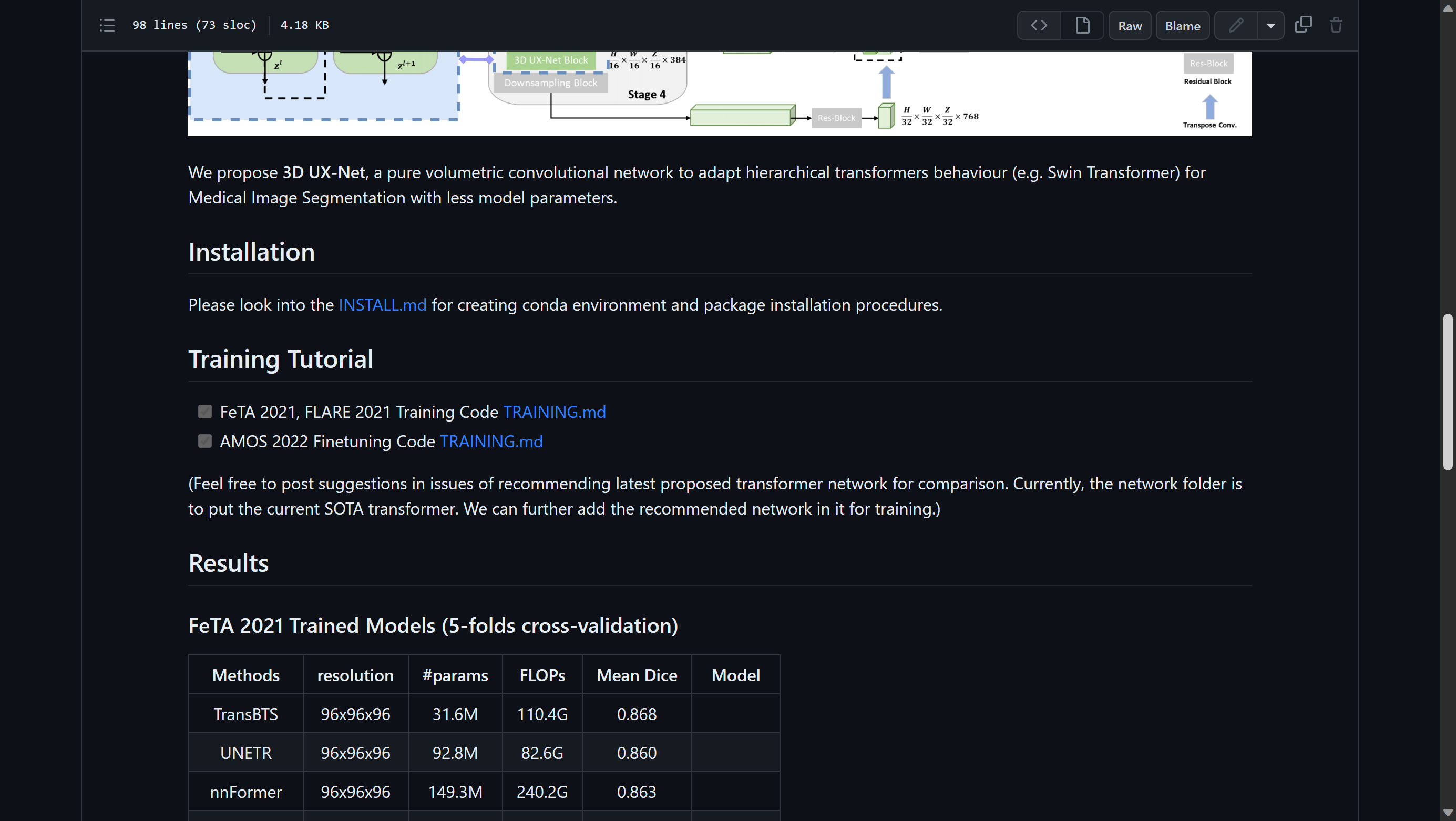Image resolution: width=1456 pixels, height=821 pixels.
Task: Click the pencil edit file icon
Action: point(1236,25)
